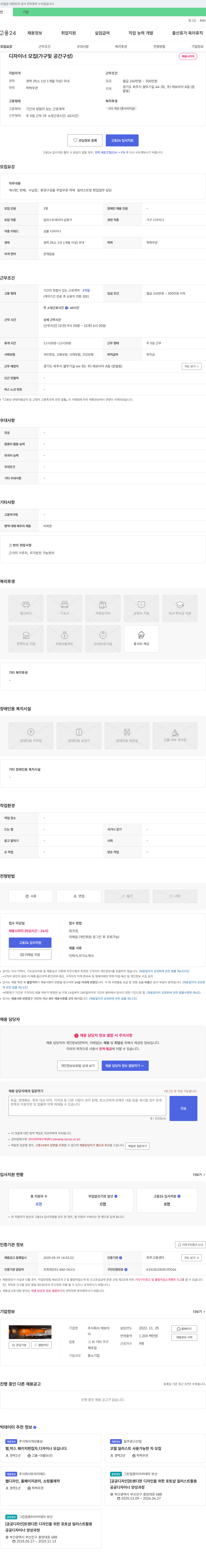Jump to the 전형방법 section tab
The height and width of the screenshot is (1568, 206).
(x=159, y=46)
